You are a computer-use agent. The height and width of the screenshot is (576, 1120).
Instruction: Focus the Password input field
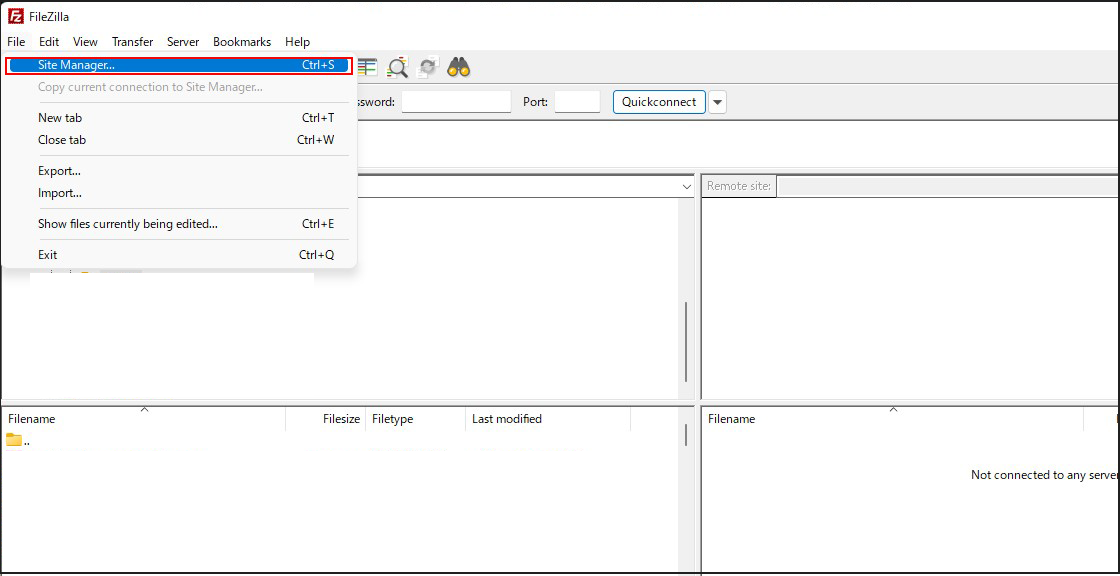pos(456,101)
